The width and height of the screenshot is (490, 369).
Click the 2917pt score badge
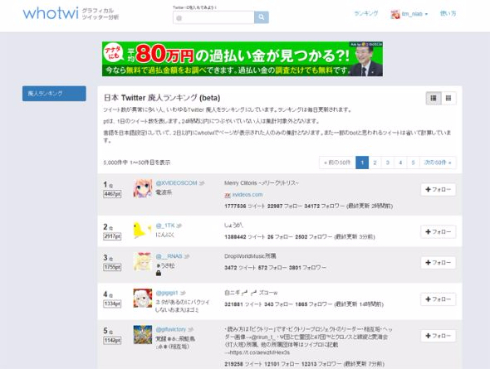click(x=112, y=236)
